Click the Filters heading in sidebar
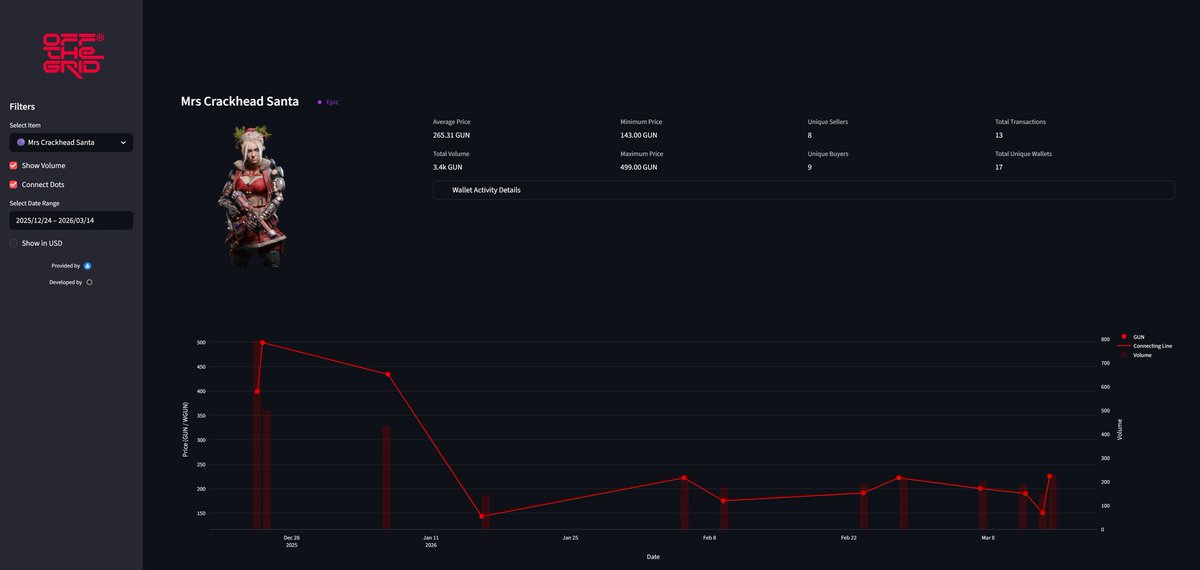 23,106
